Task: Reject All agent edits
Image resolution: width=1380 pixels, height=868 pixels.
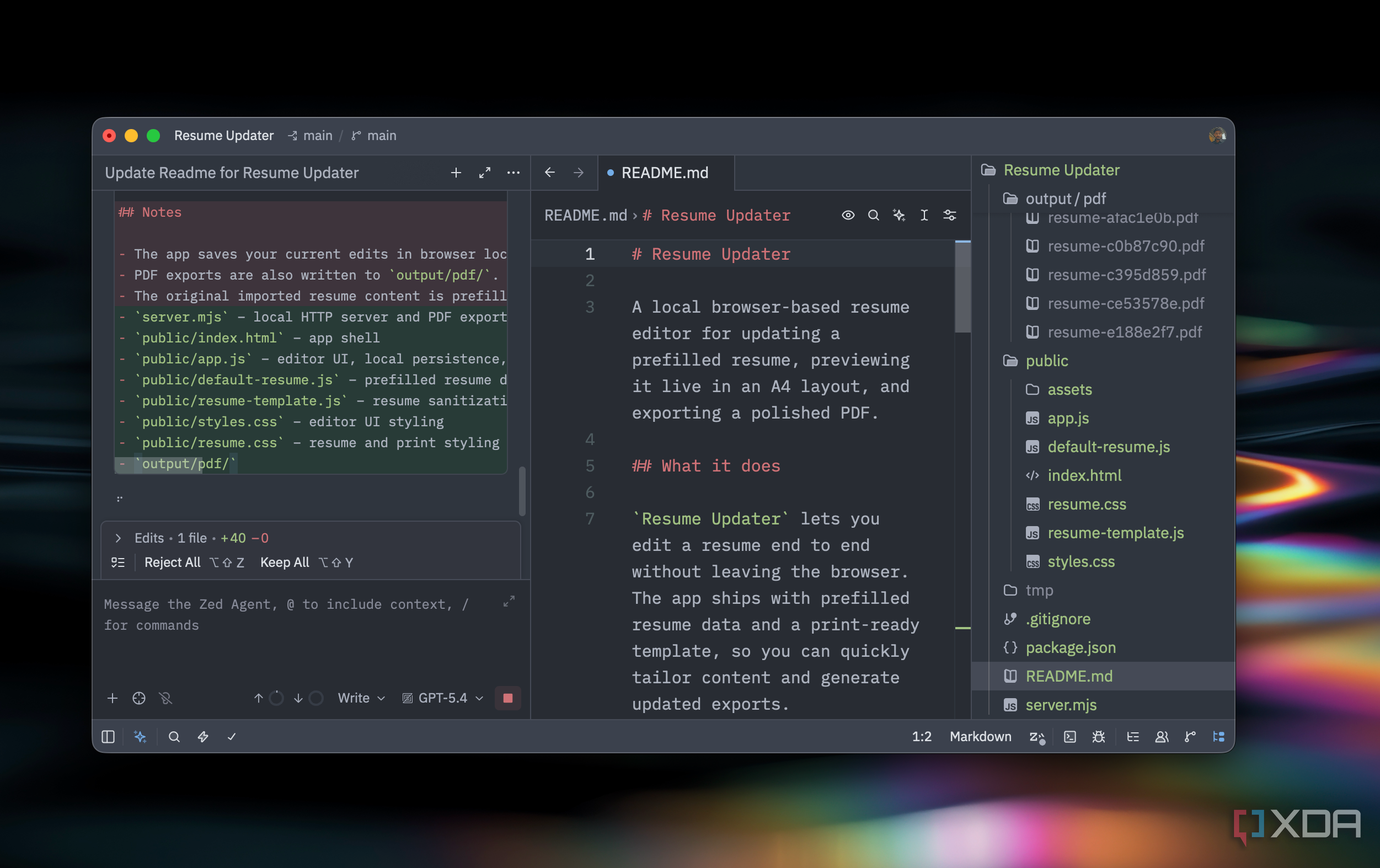Action: 172,562
